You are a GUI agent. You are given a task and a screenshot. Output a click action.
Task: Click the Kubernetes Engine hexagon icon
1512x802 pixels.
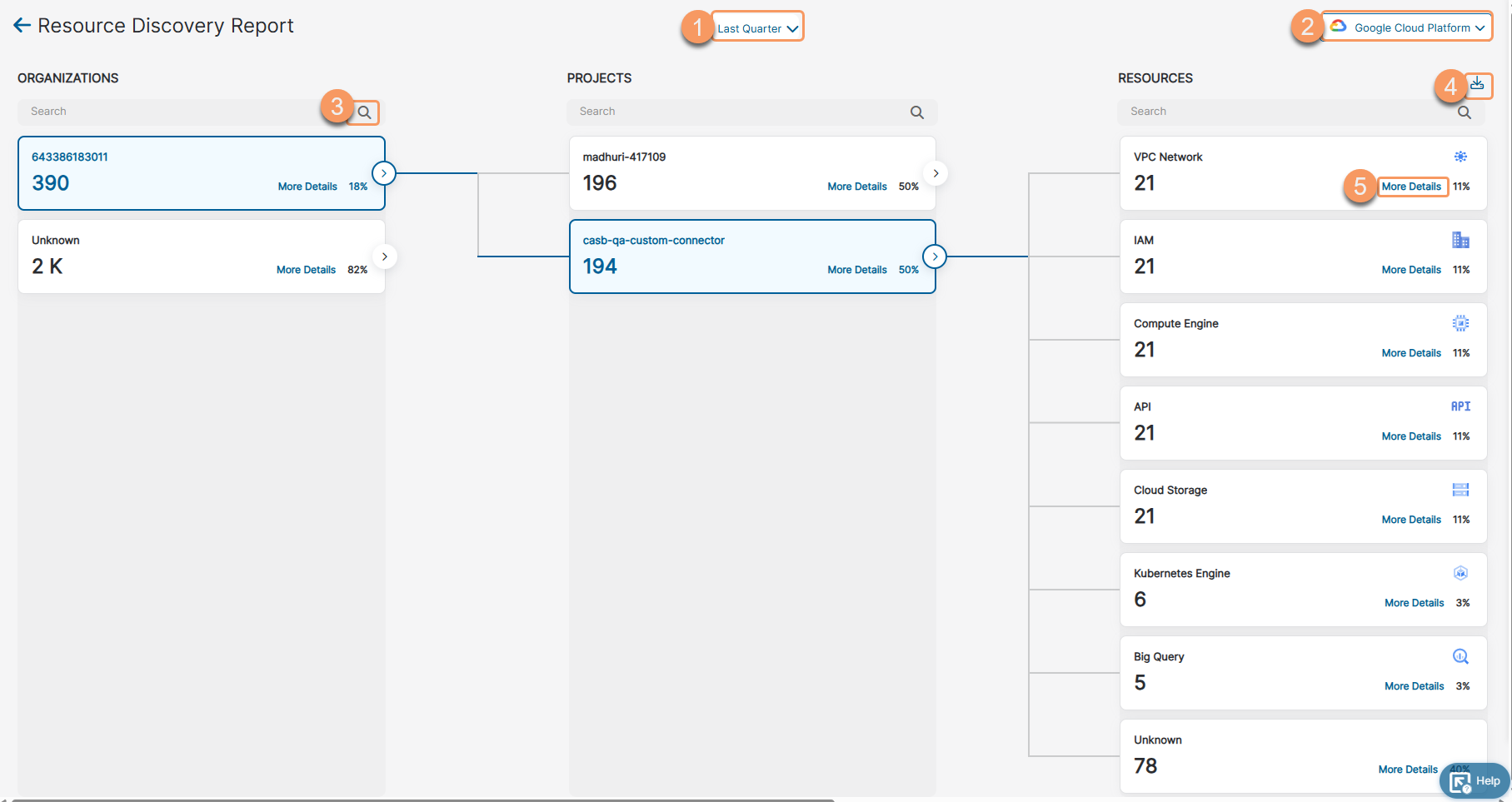click(1460, 573)
